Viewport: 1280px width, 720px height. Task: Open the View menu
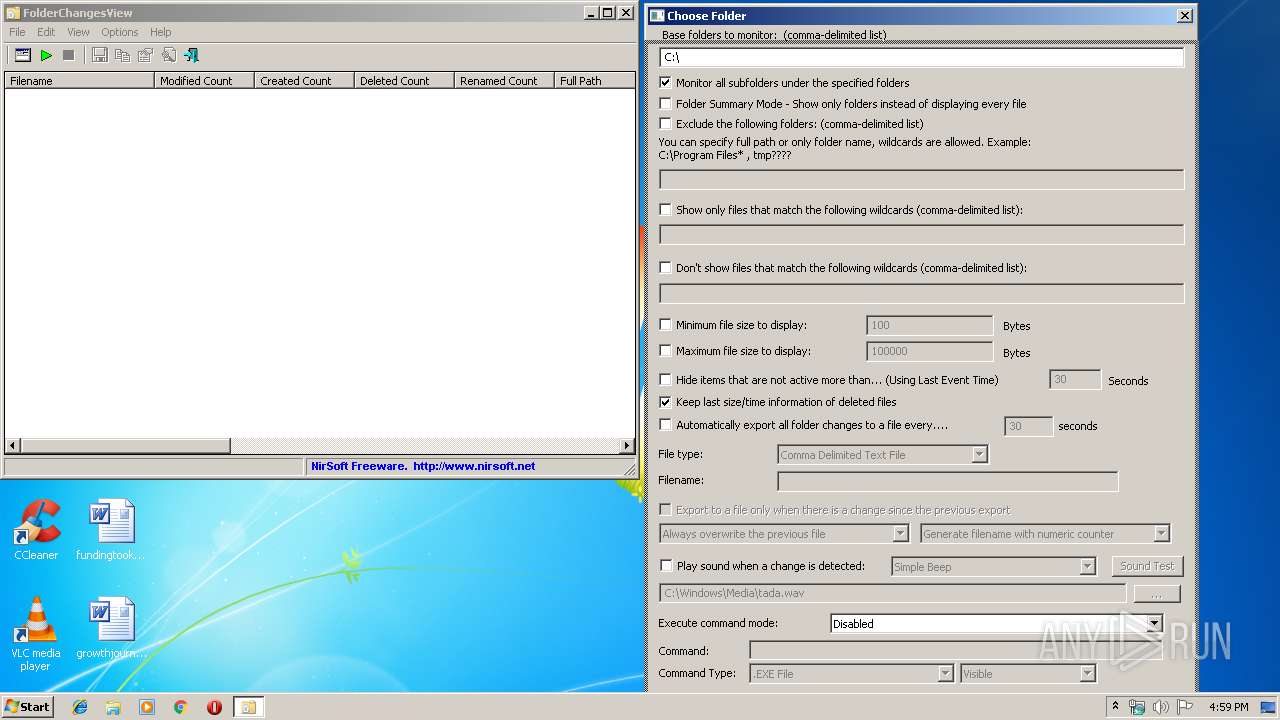point(78,32)
